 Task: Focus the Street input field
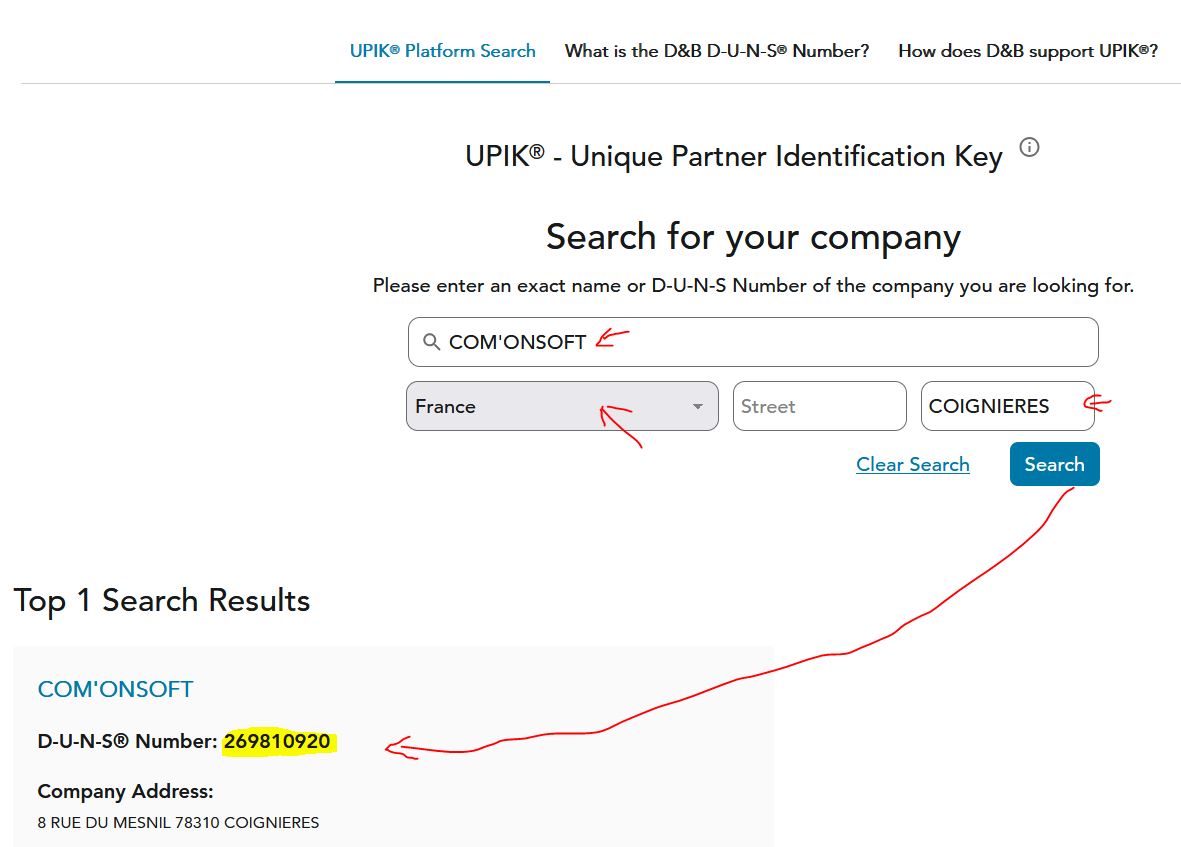pos(819,407)
